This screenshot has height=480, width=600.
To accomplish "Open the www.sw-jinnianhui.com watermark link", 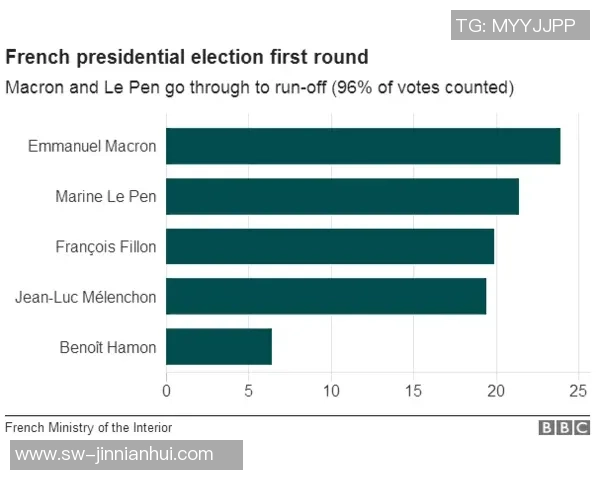I will (115, 454).
